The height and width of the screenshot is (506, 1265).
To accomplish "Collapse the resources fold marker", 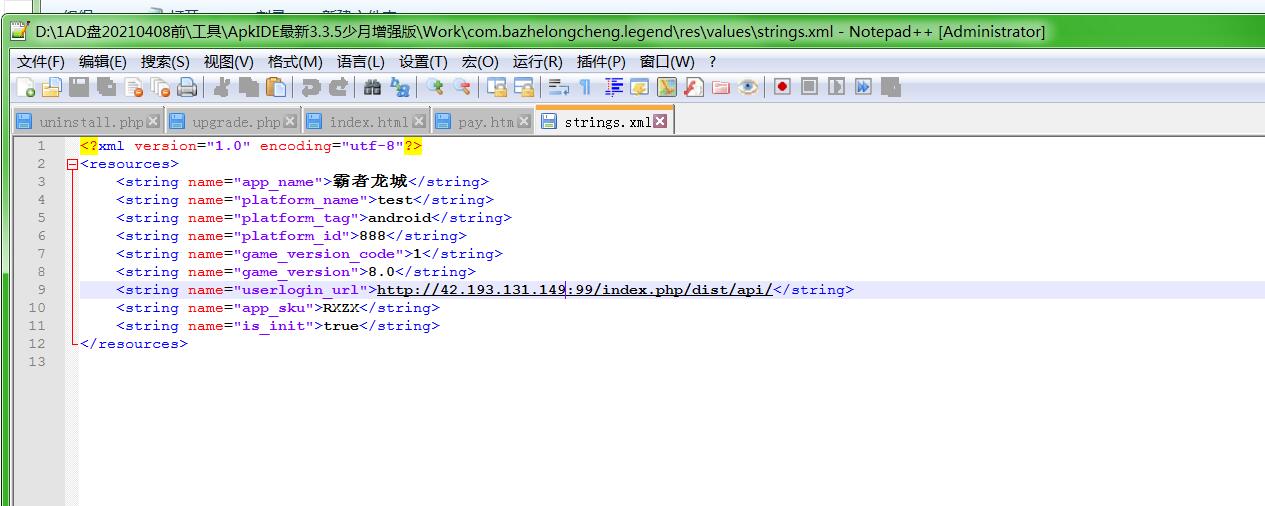I will pos(72,164).
